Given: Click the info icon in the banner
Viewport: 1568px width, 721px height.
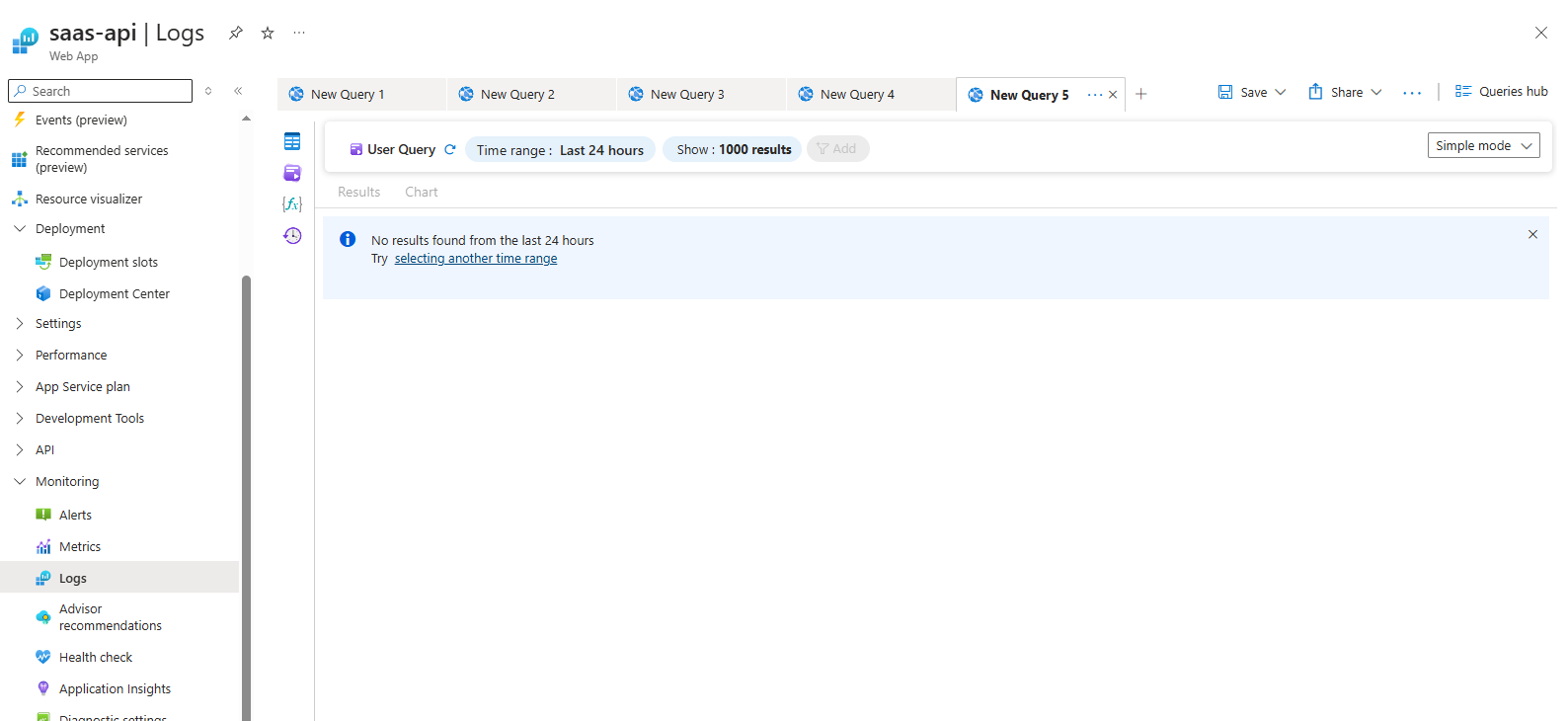Looking at the screenshot, I should pyautogui.click(x=348, y=239).
